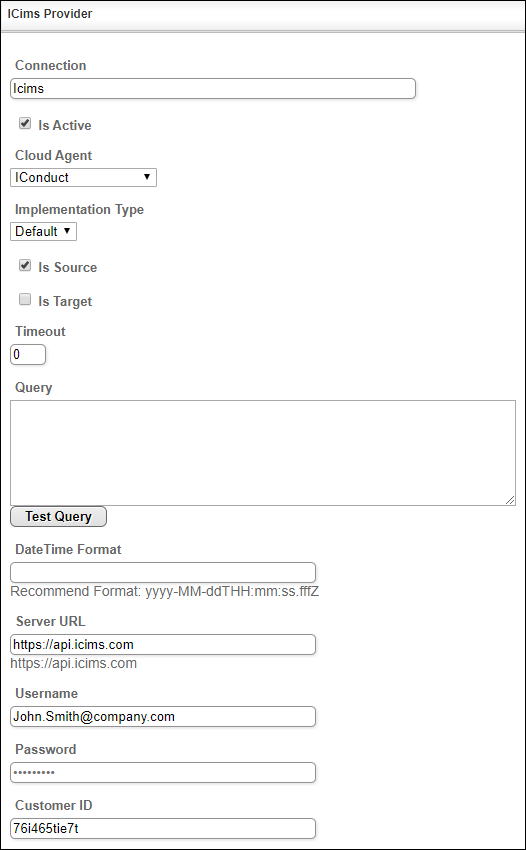The width and height of the screenshot is (526, 850).
Task: Expand the Implementation Type dropdown
Action: [x=43, y=231]
